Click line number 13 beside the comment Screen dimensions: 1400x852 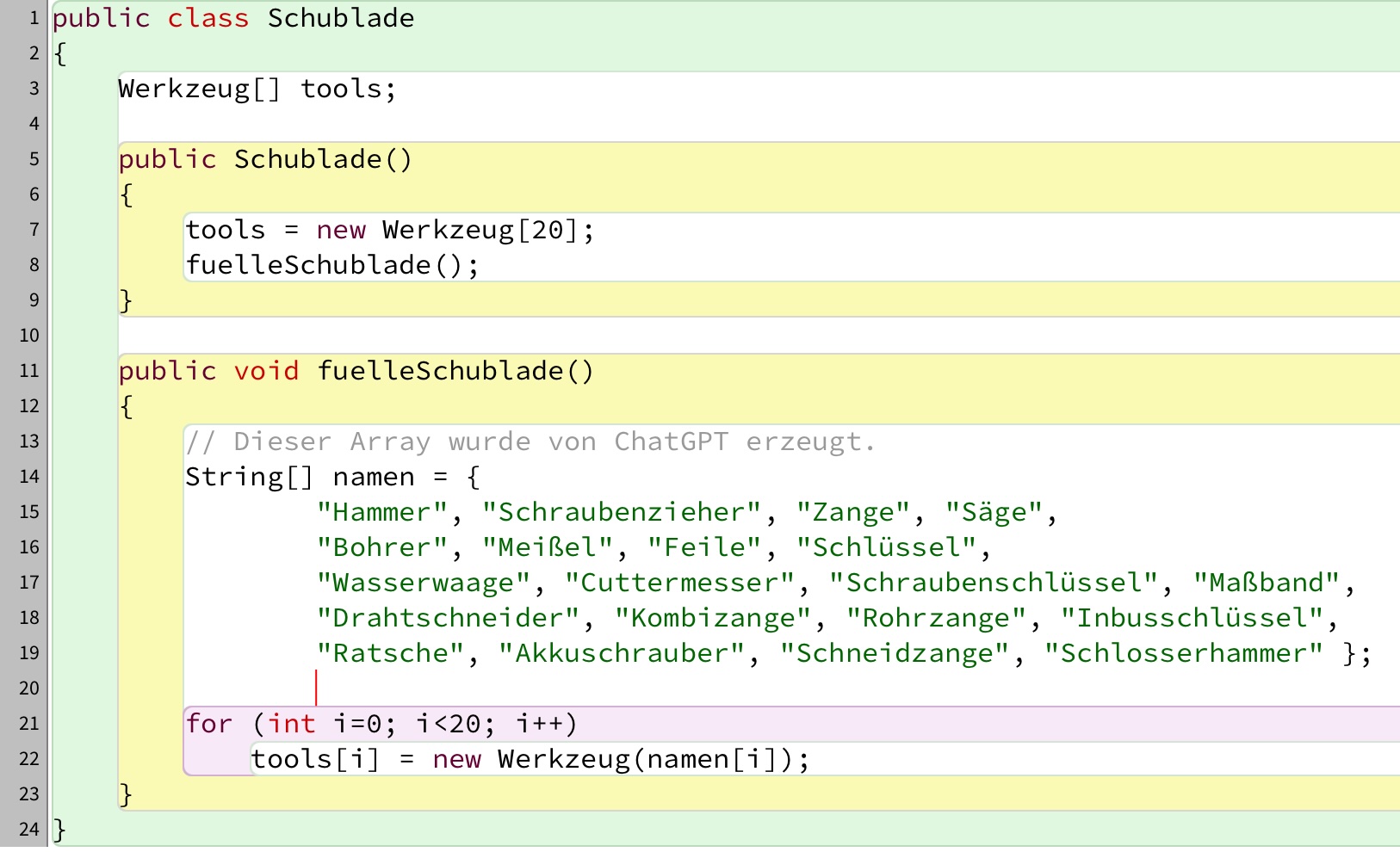point(28,441)
